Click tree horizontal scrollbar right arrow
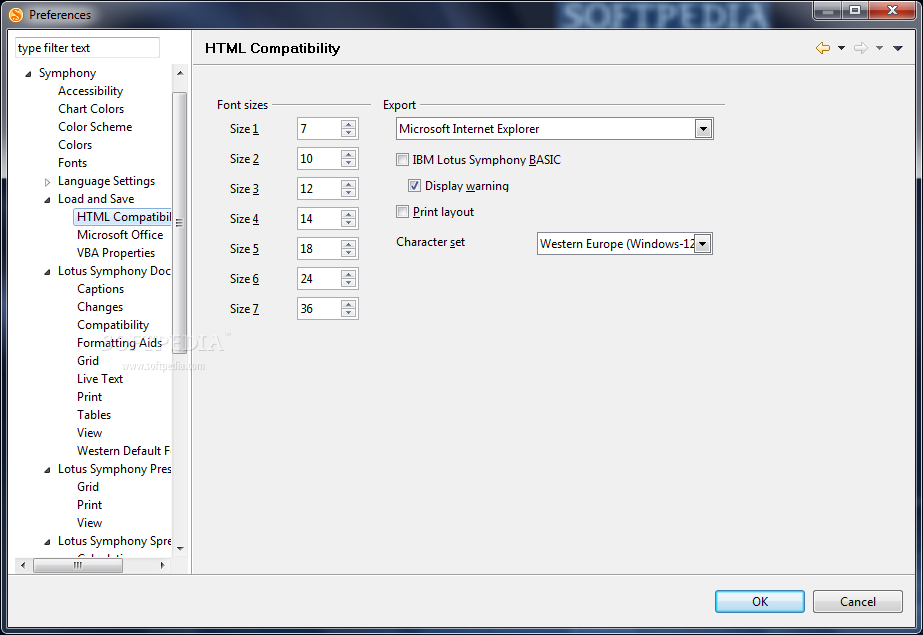The image size is (923, 635). tap(162, 566)
